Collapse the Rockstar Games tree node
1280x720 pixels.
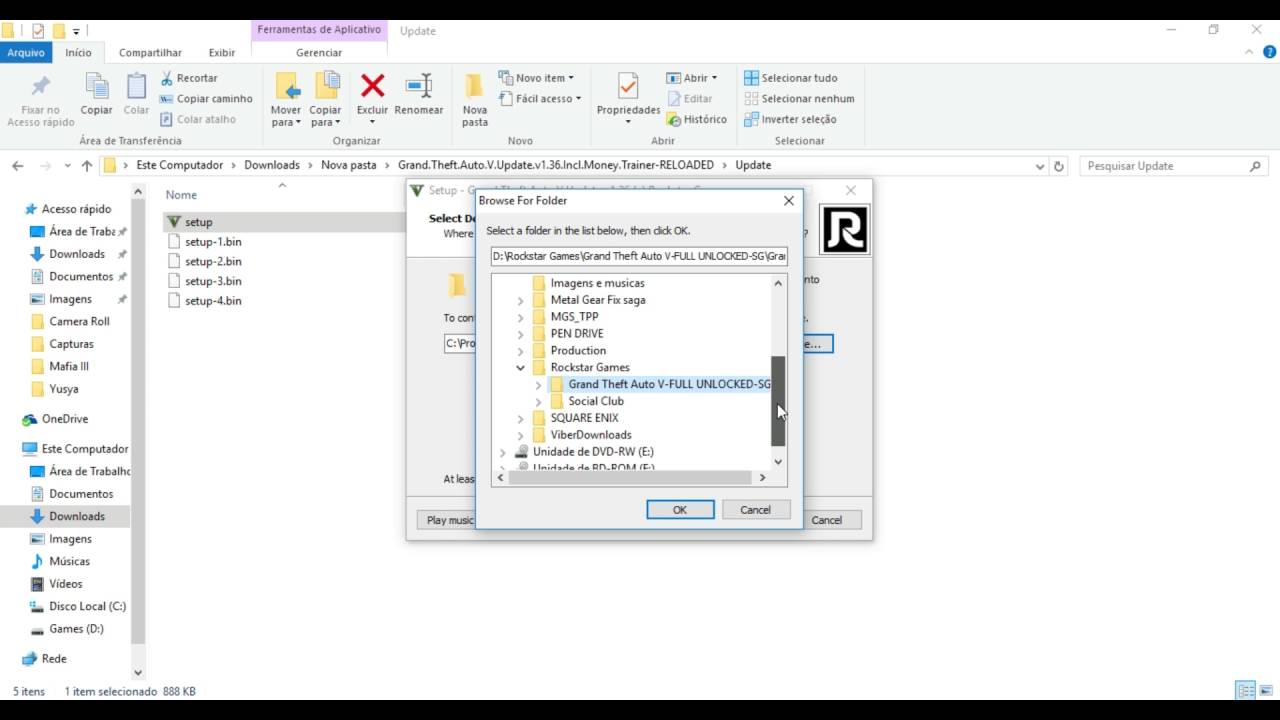[521, 368]
